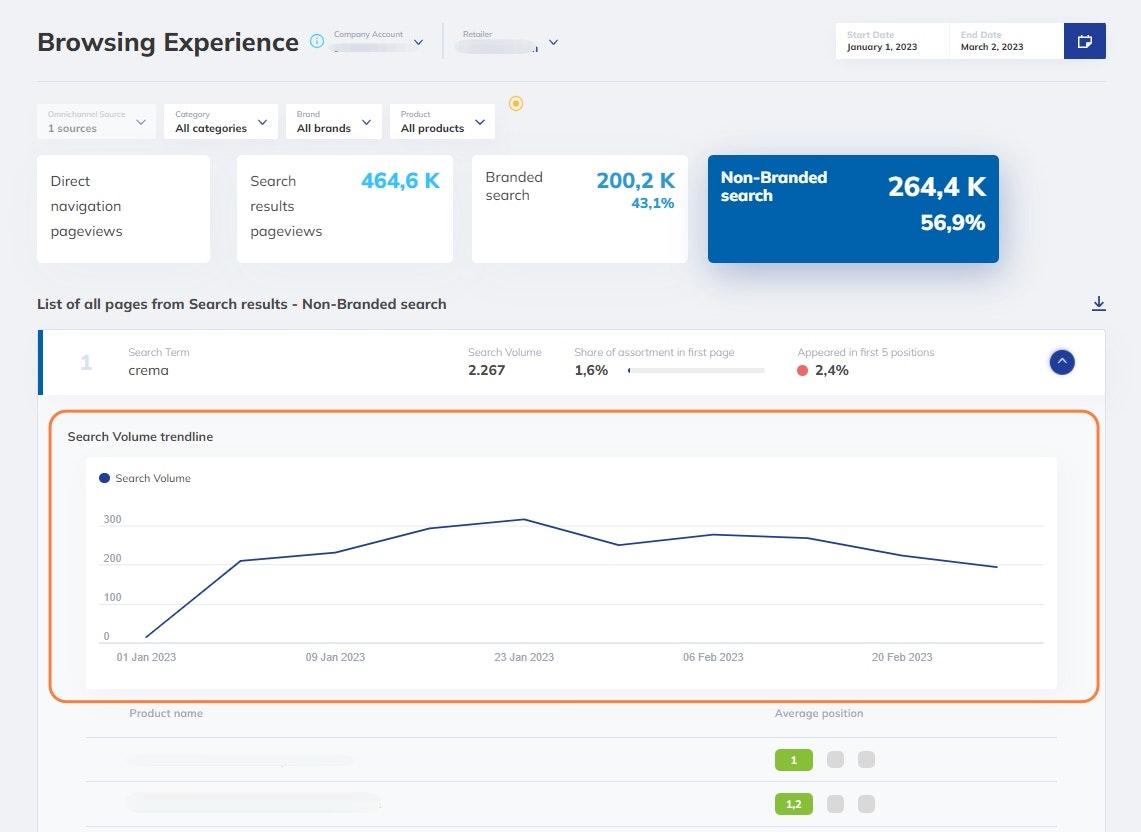The width and height of the screenshot is (1141, 832).
Task: Expand the Category filter dropdown
Action: (221, 122)
